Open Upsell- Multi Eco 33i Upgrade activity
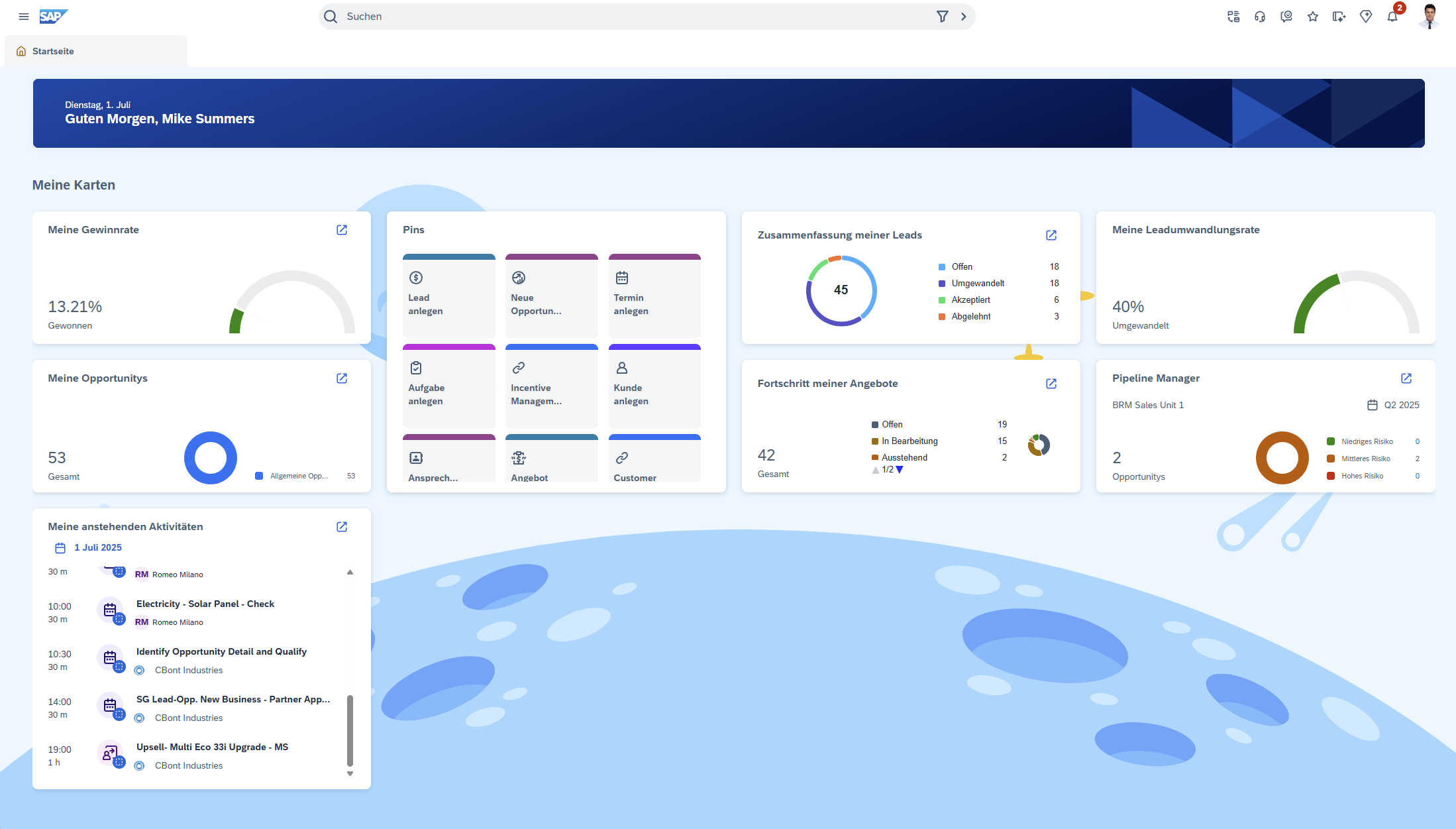Screen dimensions: 1456x829 click(x=212, y=747)
